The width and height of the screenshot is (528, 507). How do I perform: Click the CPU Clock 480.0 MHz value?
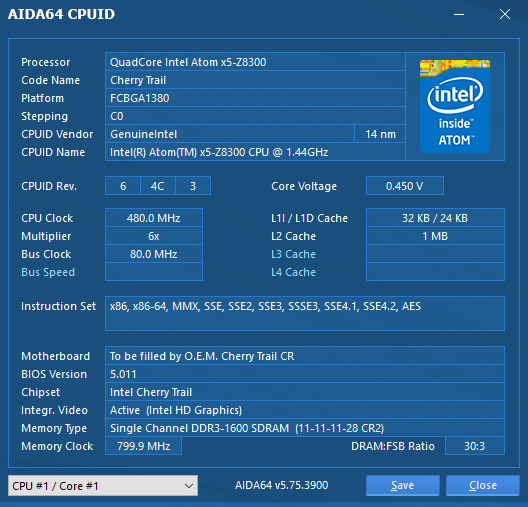click(154, 218)
